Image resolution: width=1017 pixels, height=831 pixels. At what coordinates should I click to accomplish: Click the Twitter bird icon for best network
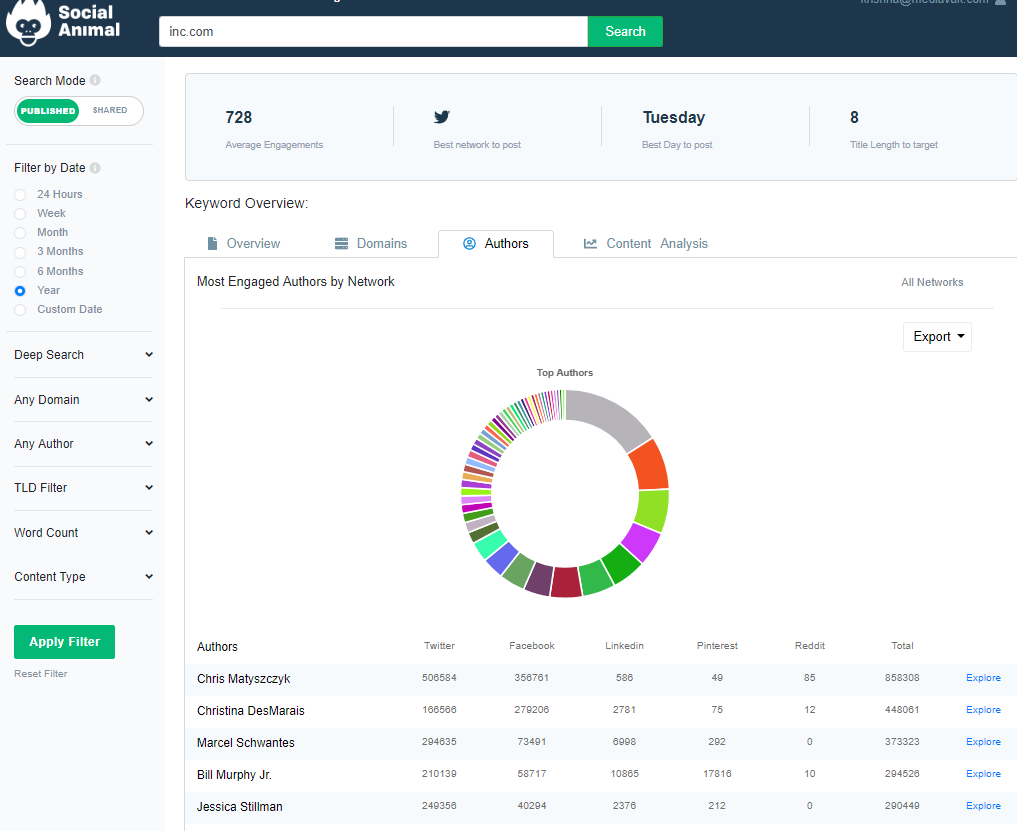tap(442, 117)
